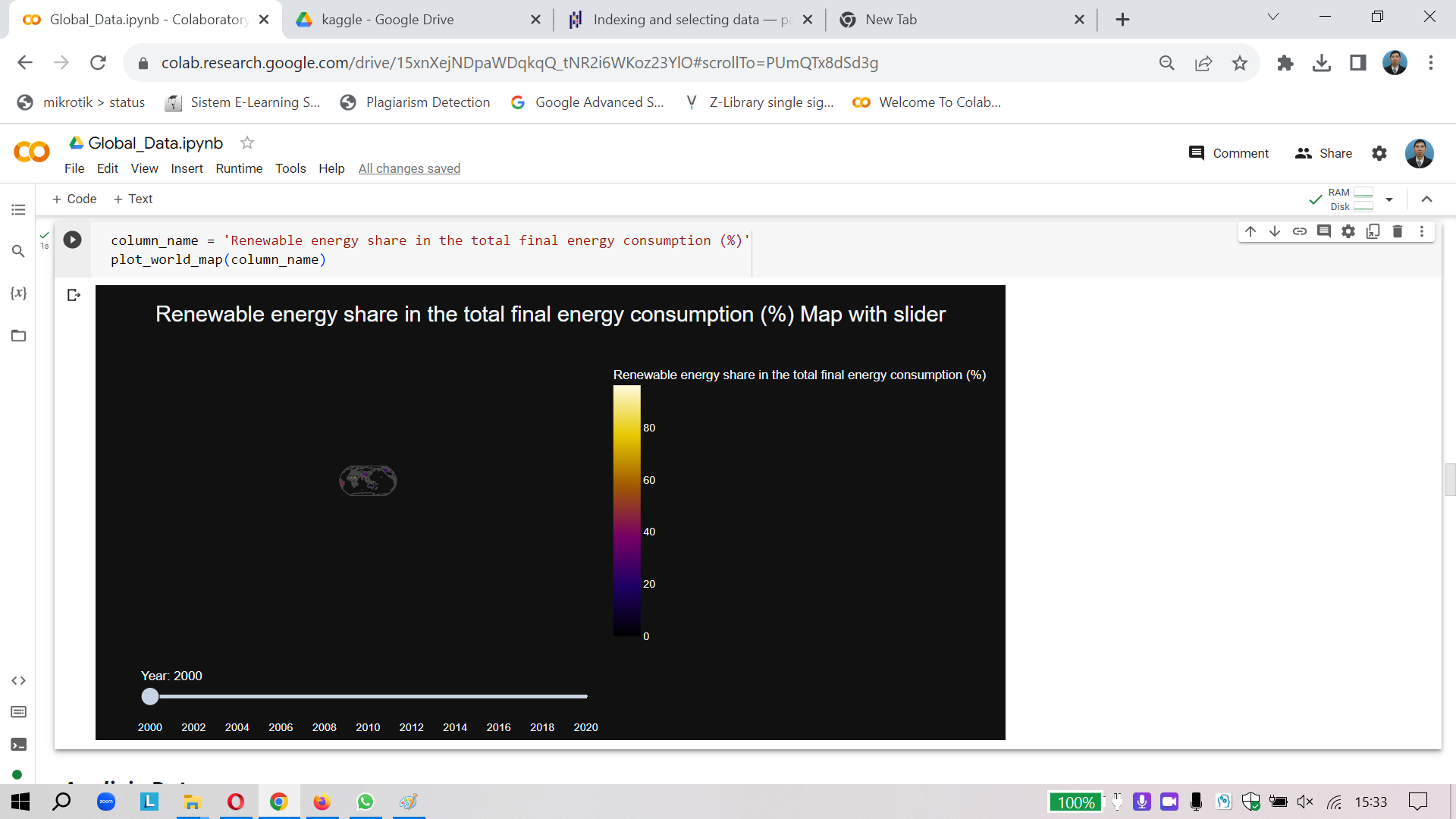This screenshot has height=819, width=1456.
Task: Collapse the header with chevron up
Action: (x=1426, y=199)
